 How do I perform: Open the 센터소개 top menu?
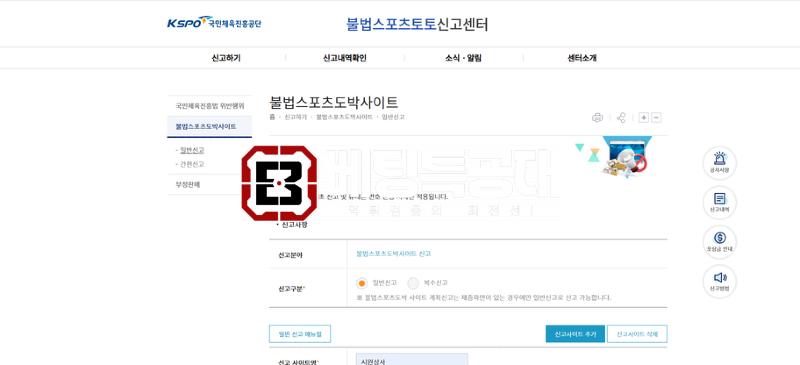(x=582, y=58)
